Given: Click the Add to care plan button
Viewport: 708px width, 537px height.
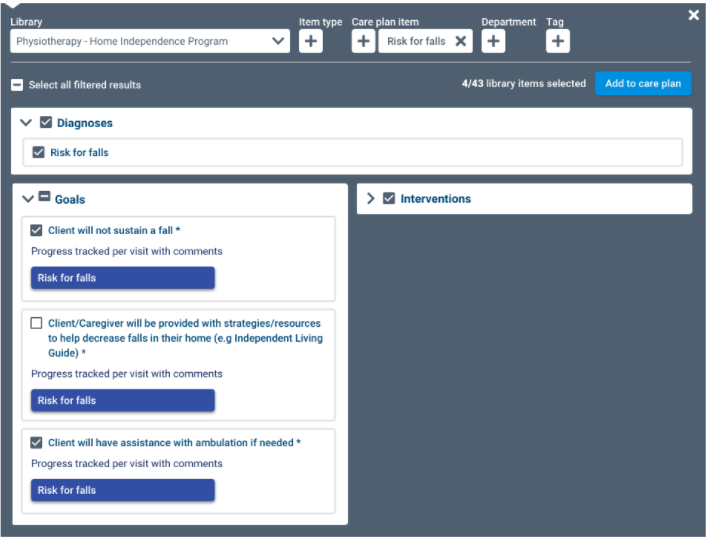Looking at the screenshot, I should tap(642, 84).
